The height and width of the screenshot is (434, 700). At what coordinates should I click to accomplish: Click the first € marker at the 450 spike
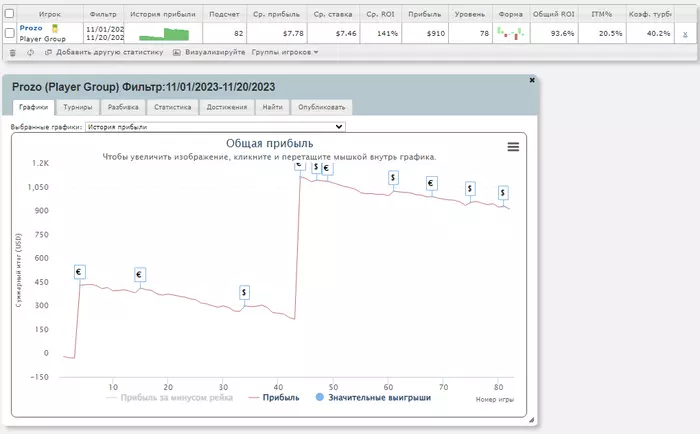tap(79, 272)
